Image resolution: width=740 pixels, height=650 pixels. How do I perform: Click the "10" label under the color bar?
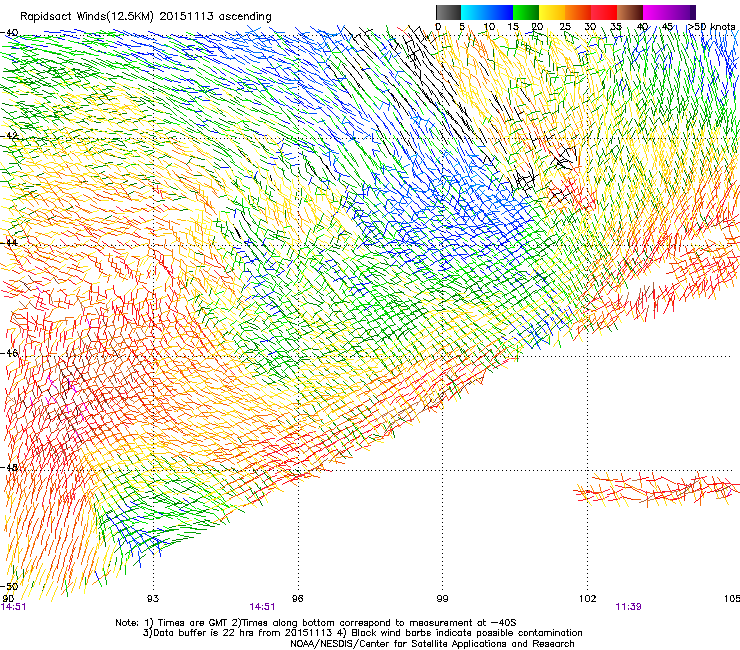tap(489, 26)
